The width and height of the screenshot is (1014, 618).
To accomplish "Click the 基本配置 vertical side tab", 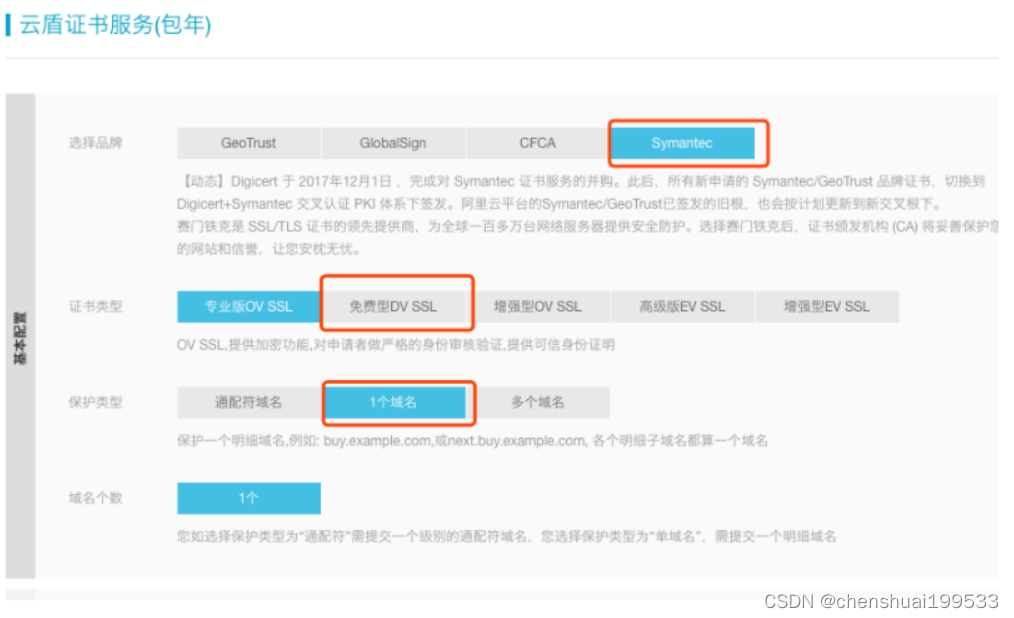I will point(20,336).
